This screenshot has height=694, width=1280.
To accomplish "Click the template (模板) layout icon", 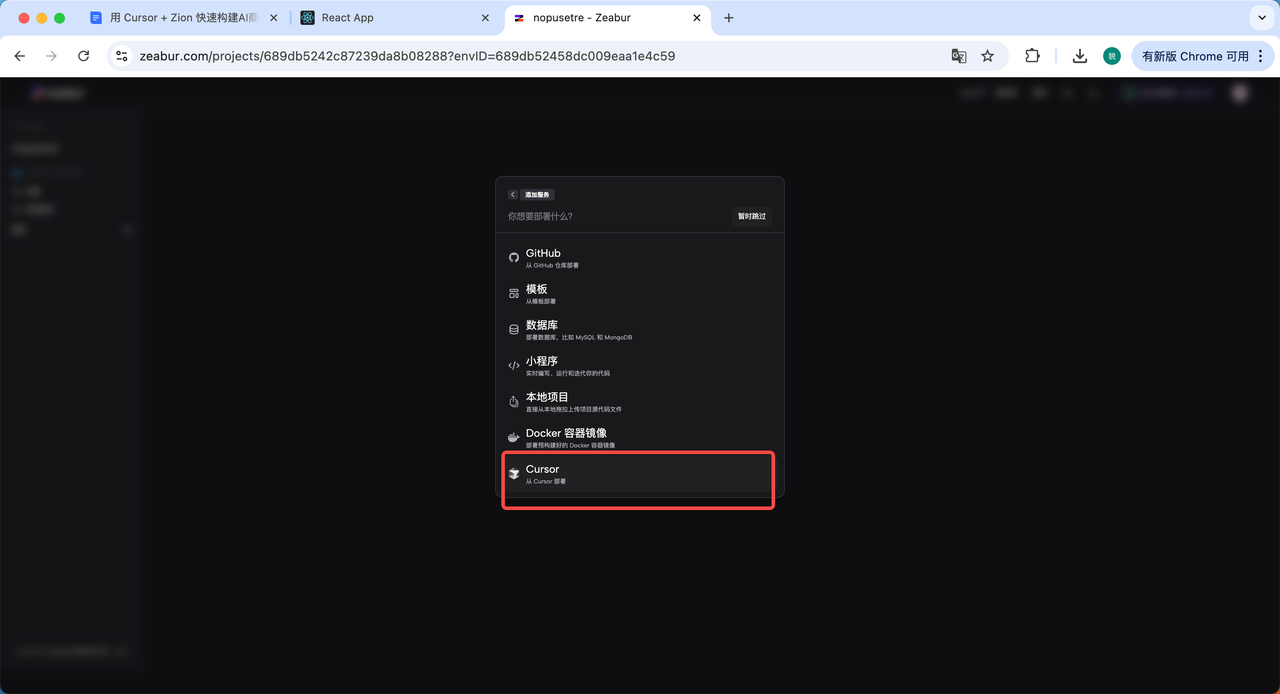I will pos(514,294).
